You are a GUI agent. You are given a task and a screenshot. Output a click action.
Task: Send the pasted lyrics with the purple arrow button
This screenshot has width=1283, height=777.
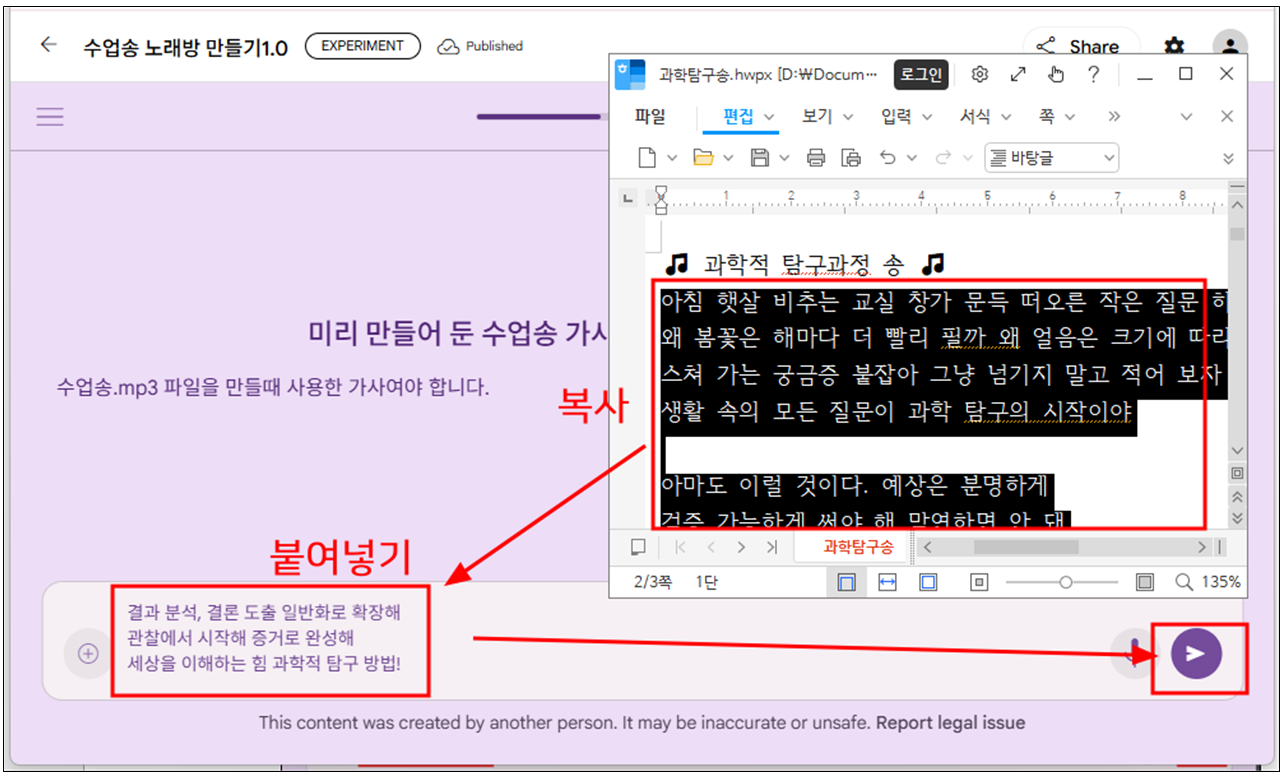1196,653
